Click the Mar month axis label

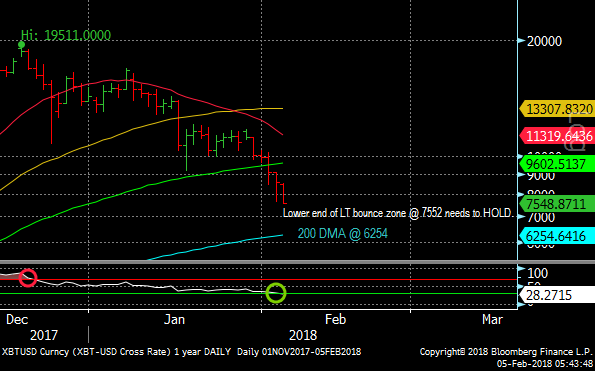(492, 319)
